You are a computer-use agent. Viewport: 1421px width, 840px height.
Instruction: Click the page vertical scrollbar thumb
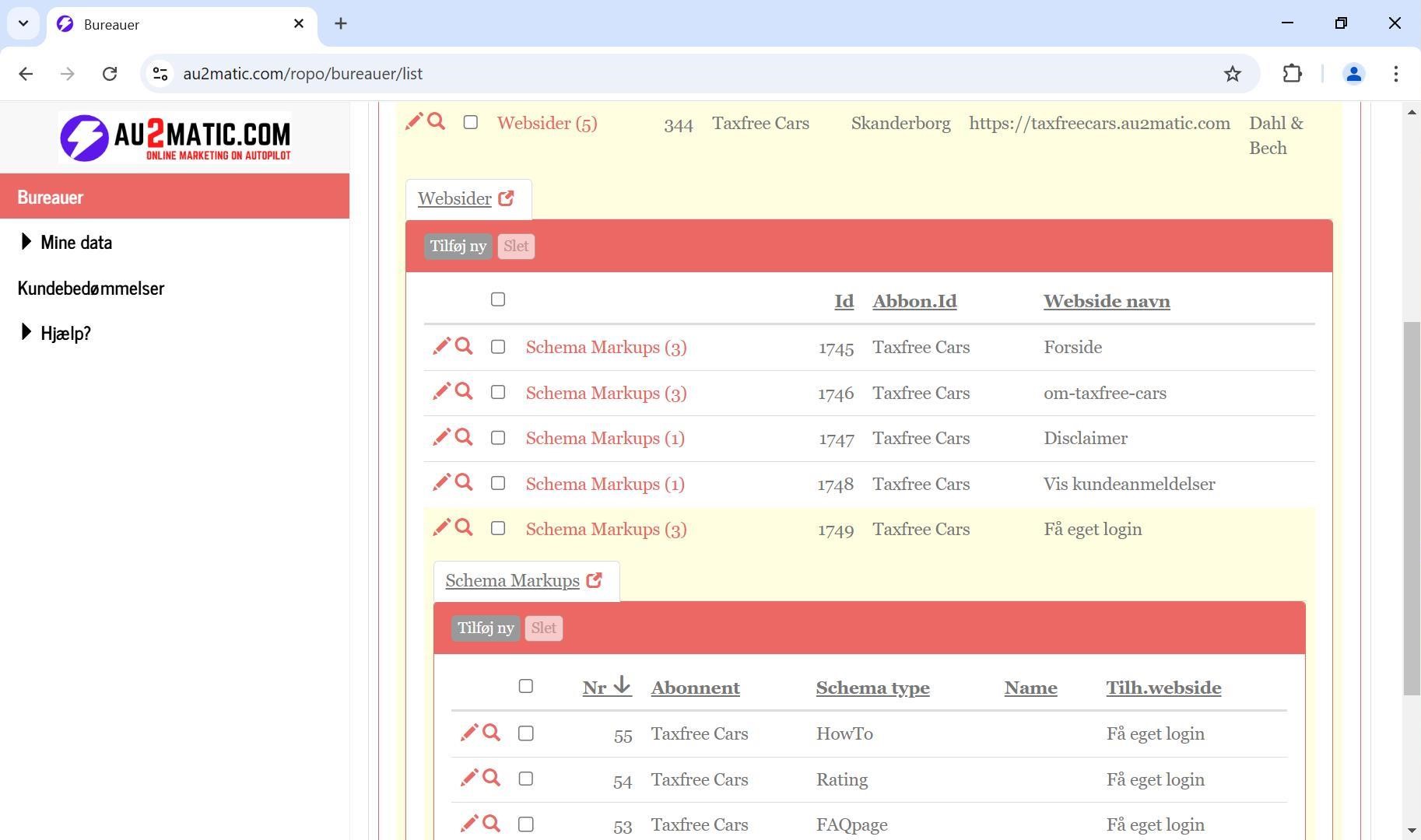(x=1412, y=509)
